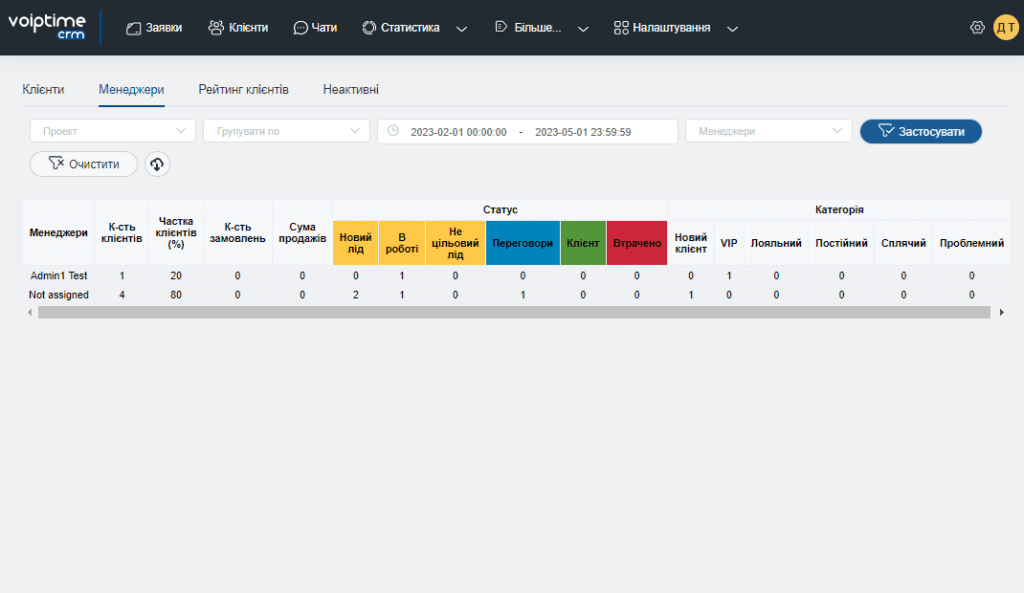Viewport: 1024px width, 593px height.
Task: Click value 80 in Not assigned row
Action: click(x=176, y=295)
